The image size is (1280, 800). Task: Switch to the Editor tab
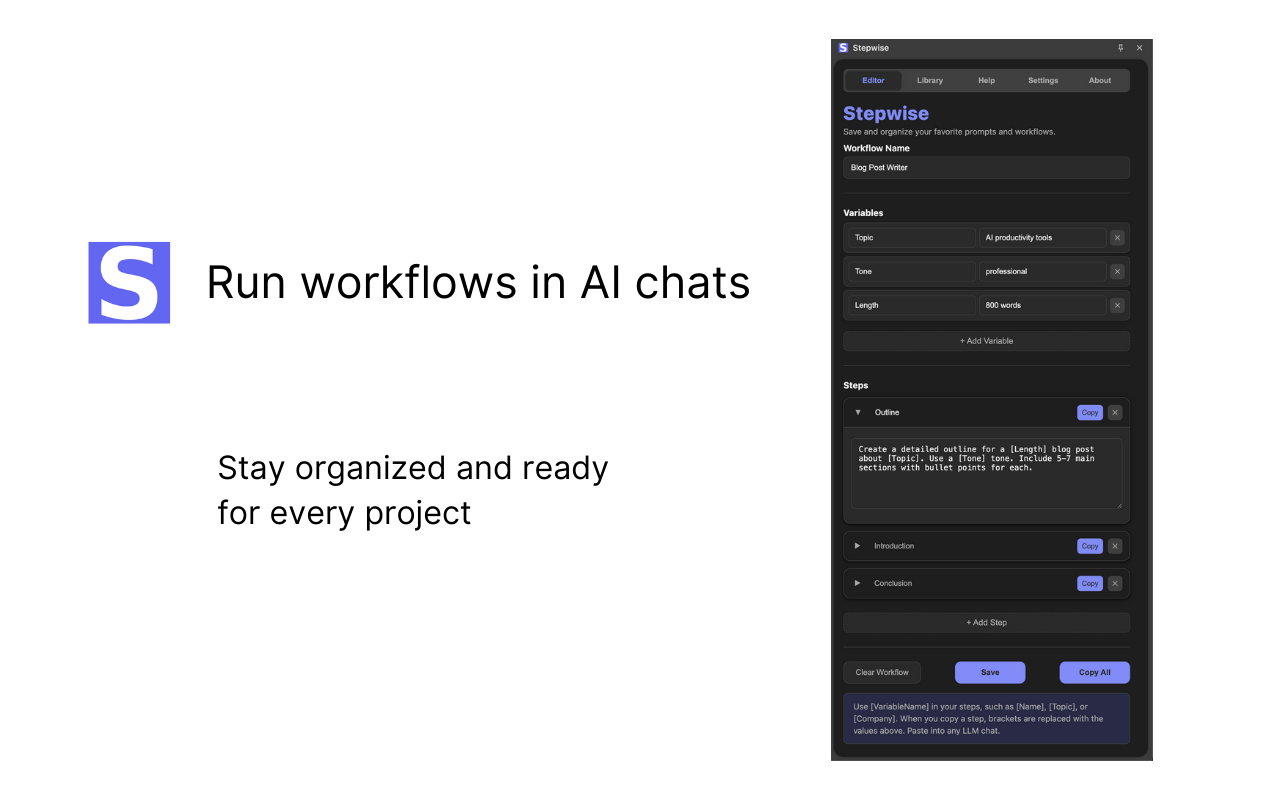click(x=873, y=80)
